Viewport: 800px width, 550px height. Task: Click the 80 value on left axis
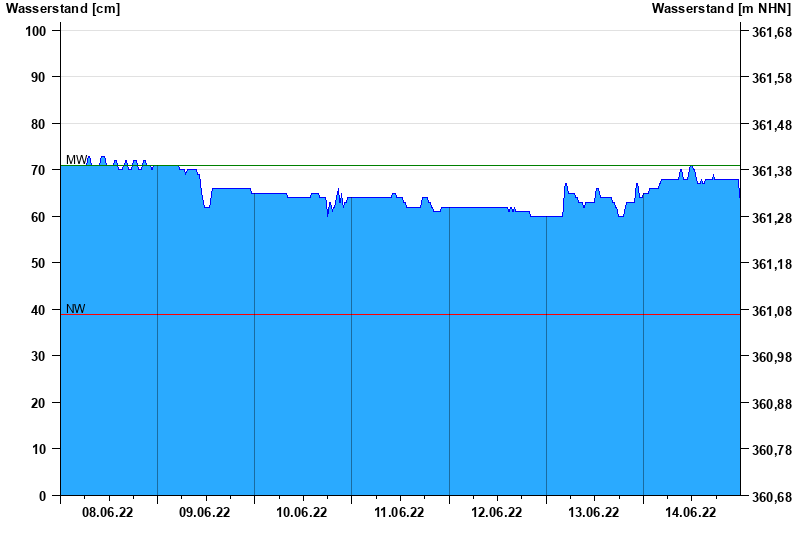39,124
